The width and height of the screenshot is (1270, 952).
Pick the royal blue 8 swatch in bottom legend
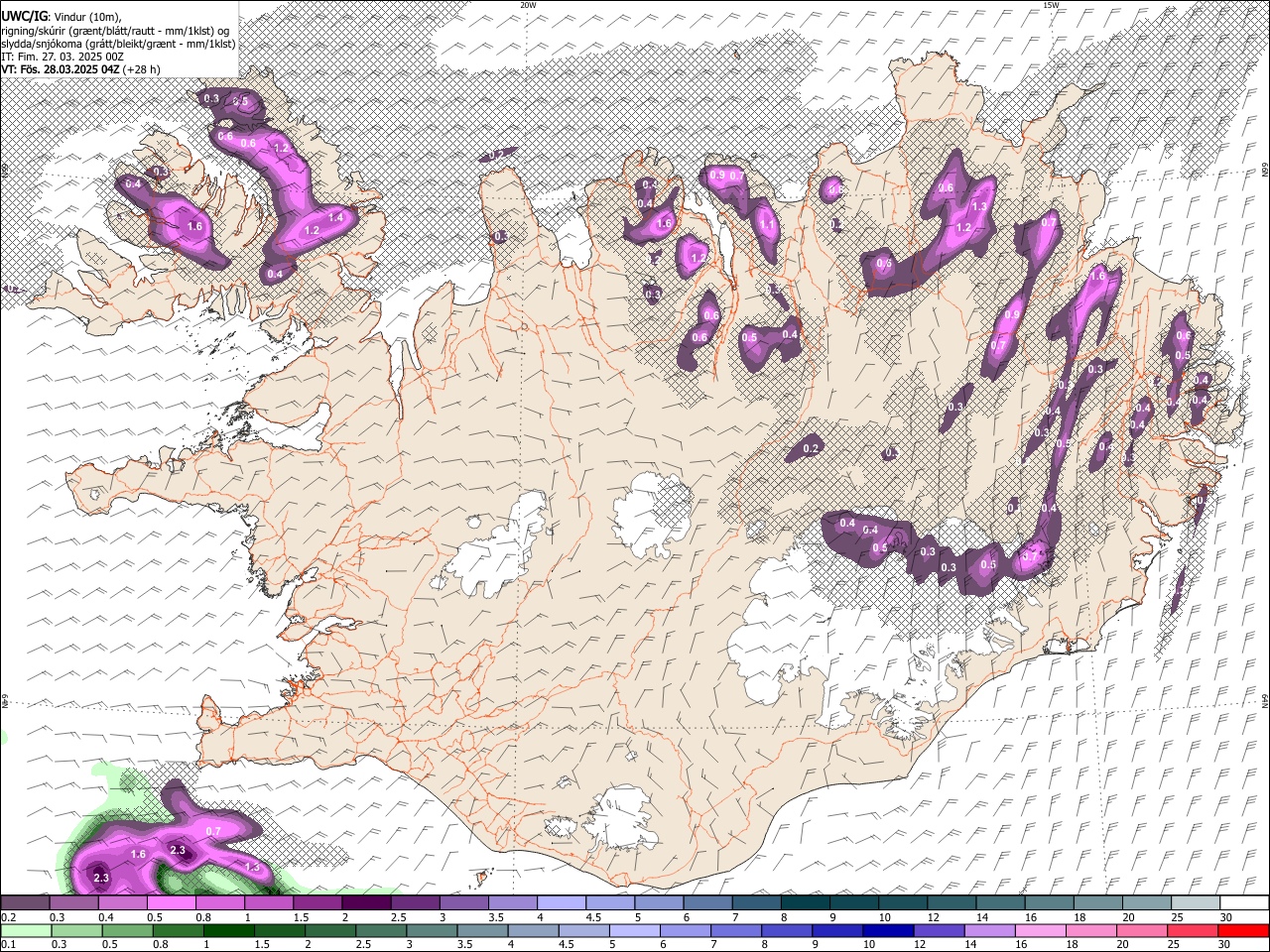point(787,930)
